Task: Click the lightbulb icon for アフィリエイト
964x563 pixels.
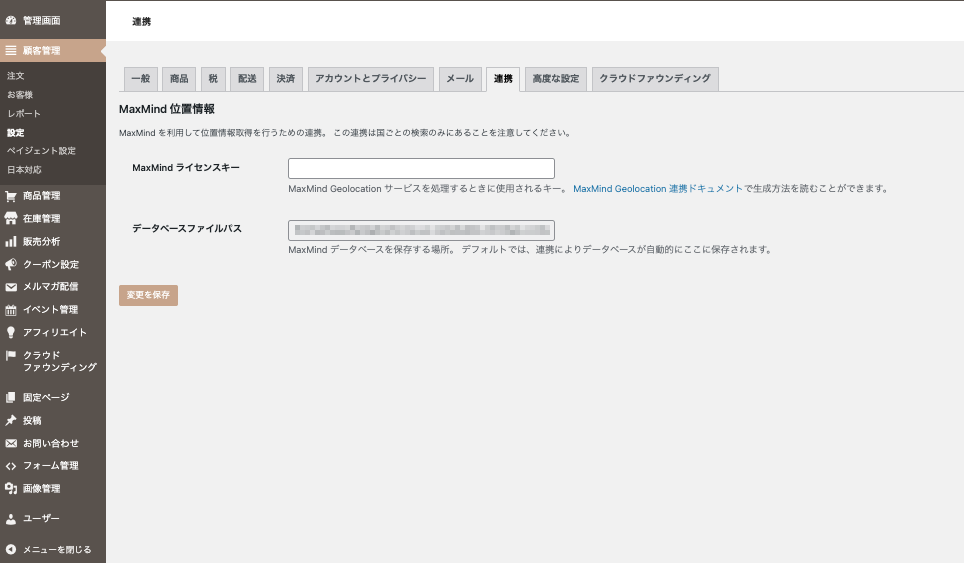Action: pos(11,332)
